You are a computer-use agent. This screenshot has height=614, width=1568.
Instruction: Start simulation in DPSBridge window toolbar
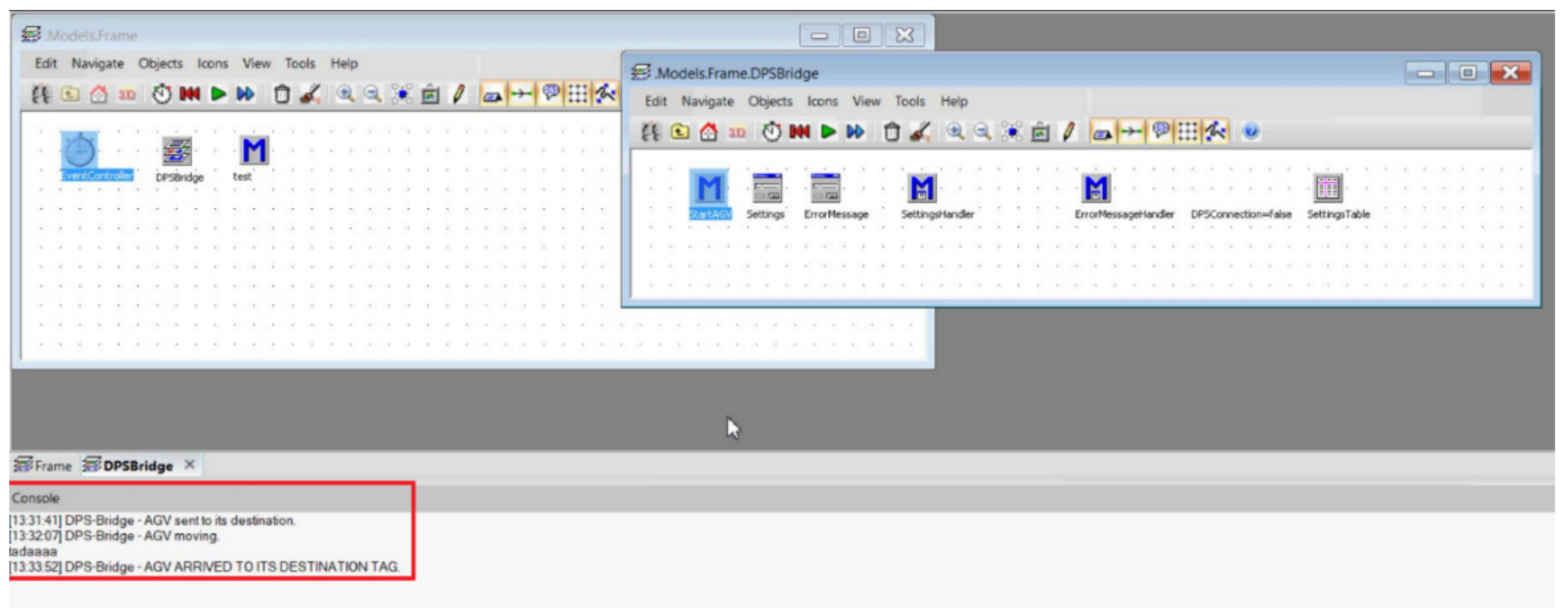(828, 131)
